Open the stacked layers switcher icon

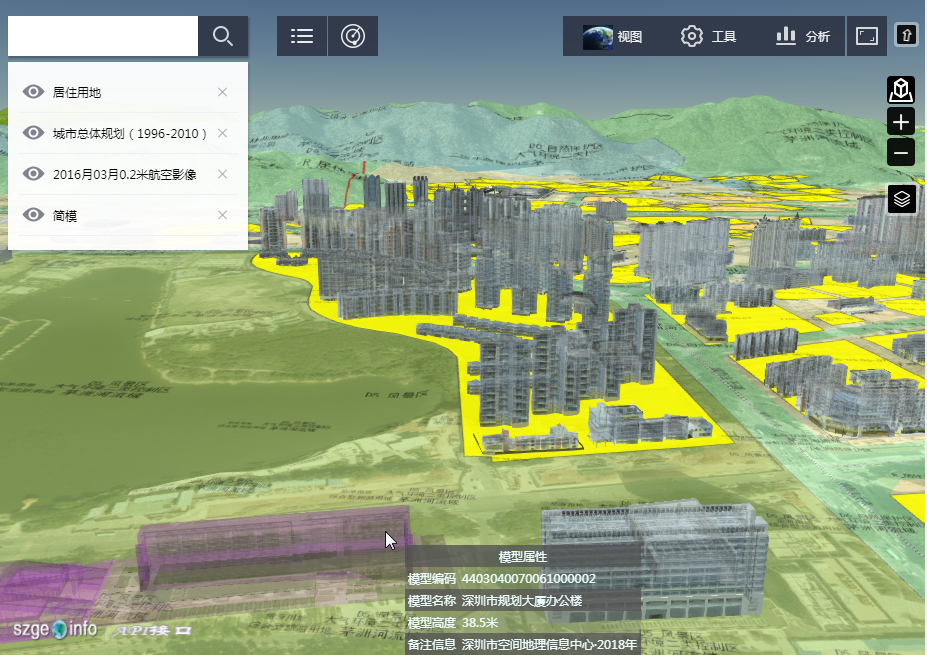(901, 199)
